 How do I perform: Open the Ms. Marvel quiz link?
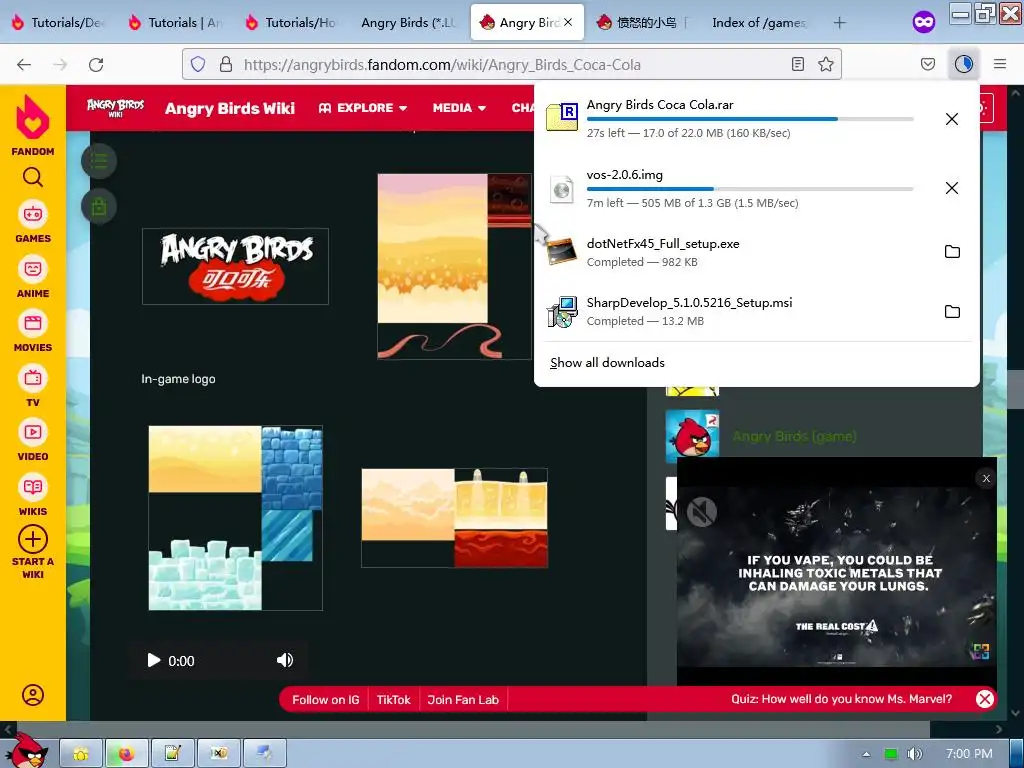coord(841,699)
